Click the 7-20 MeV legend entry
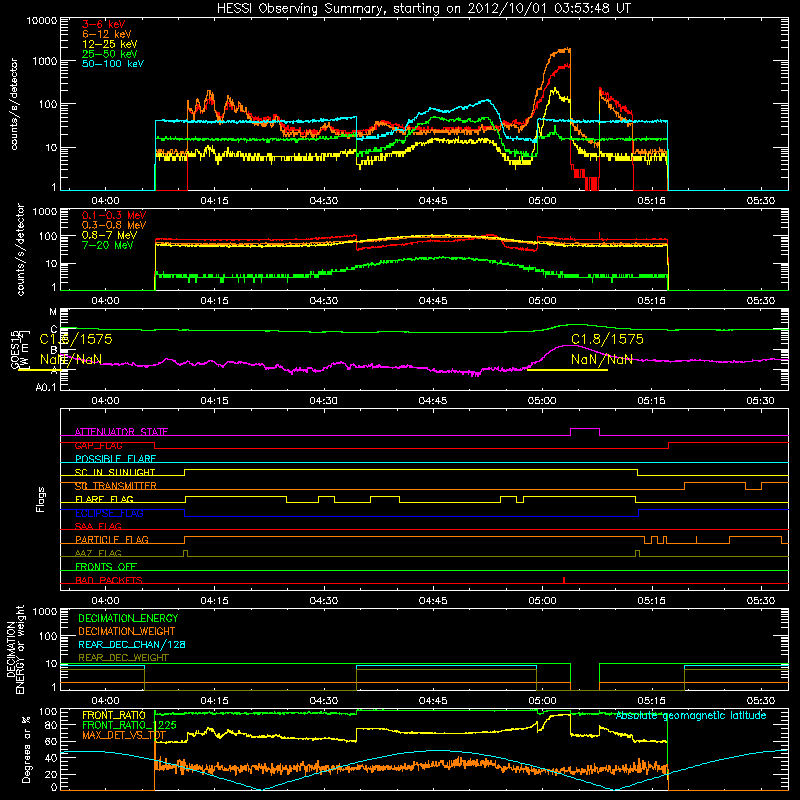Image resolution: width=800 pixels, height=800 pixels. pyautogui.click(x=108, y=245)
